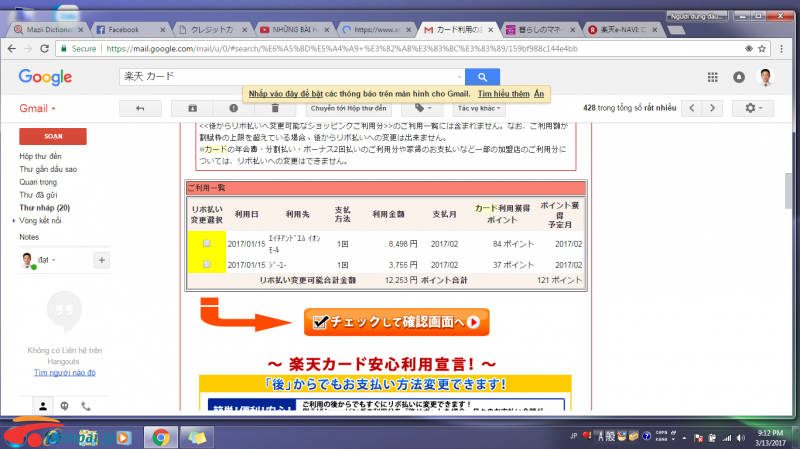Click Ẩn to hide notification banner
The image size is (800, 449).
pos(539,94)
